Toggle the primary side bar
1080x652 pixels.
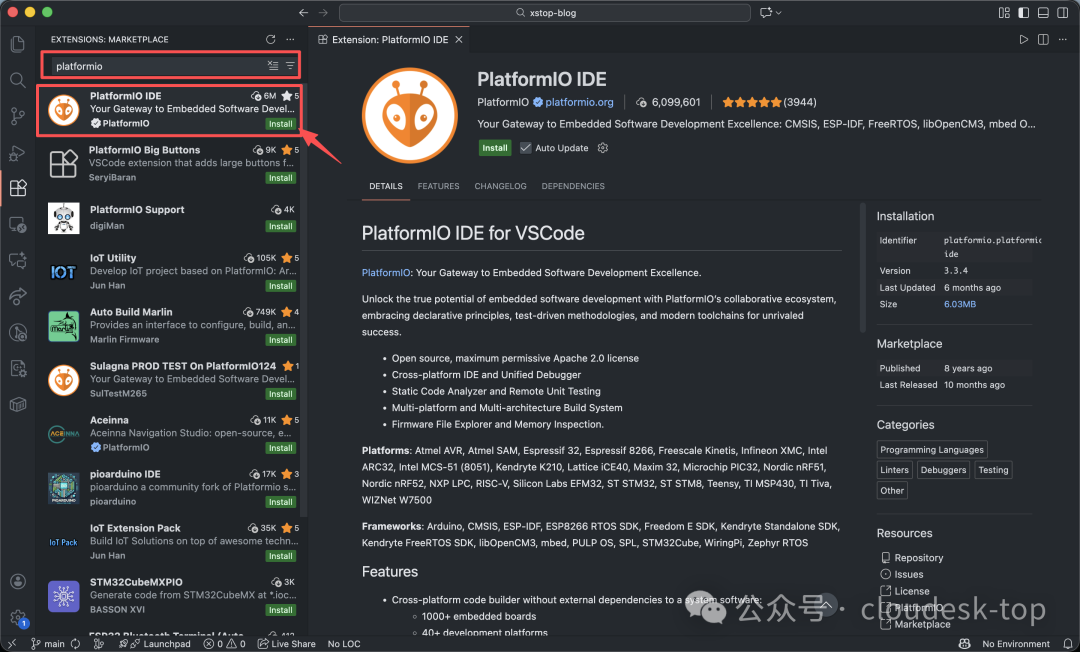tap(1024, 12)
